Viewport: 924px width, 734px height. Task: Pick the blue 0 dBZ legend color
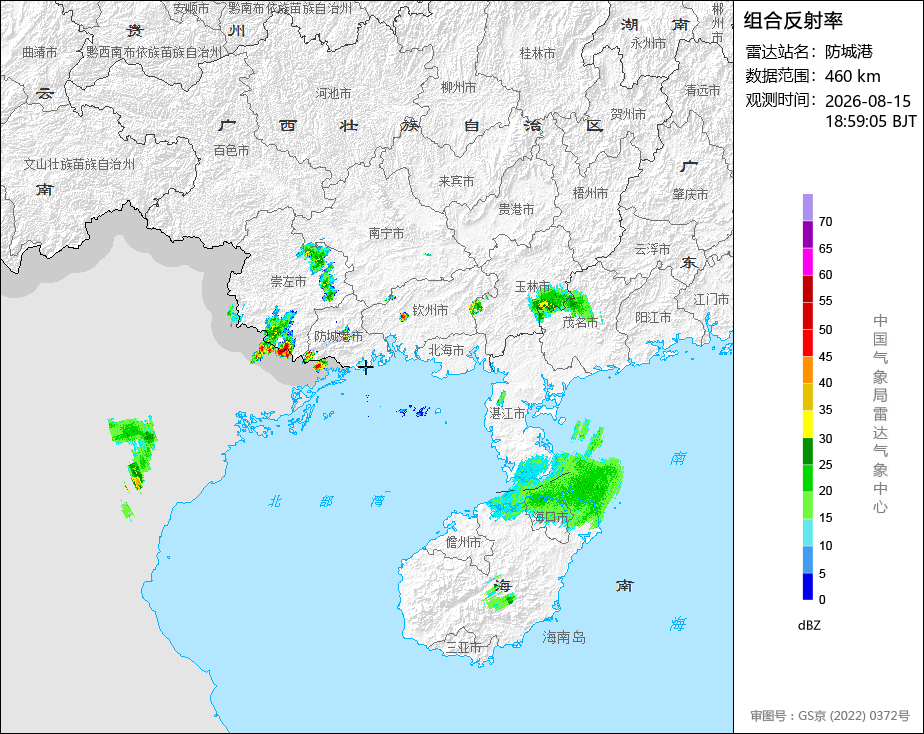[x=808, y=586]
